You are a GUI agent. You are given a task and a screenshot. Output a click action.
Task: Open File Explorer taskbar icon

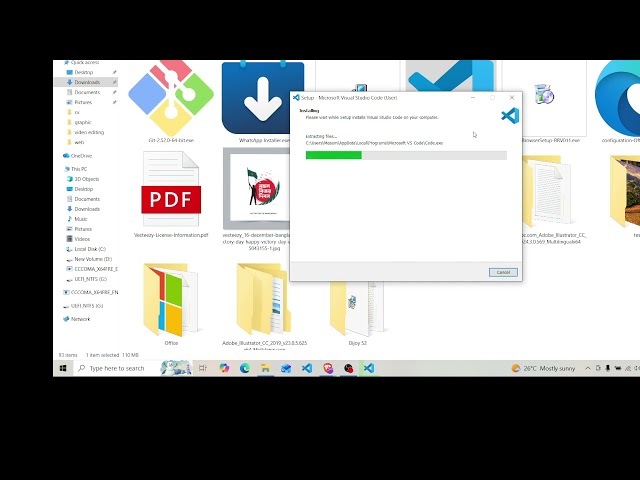pyautogui.click(x=265, y=368)
